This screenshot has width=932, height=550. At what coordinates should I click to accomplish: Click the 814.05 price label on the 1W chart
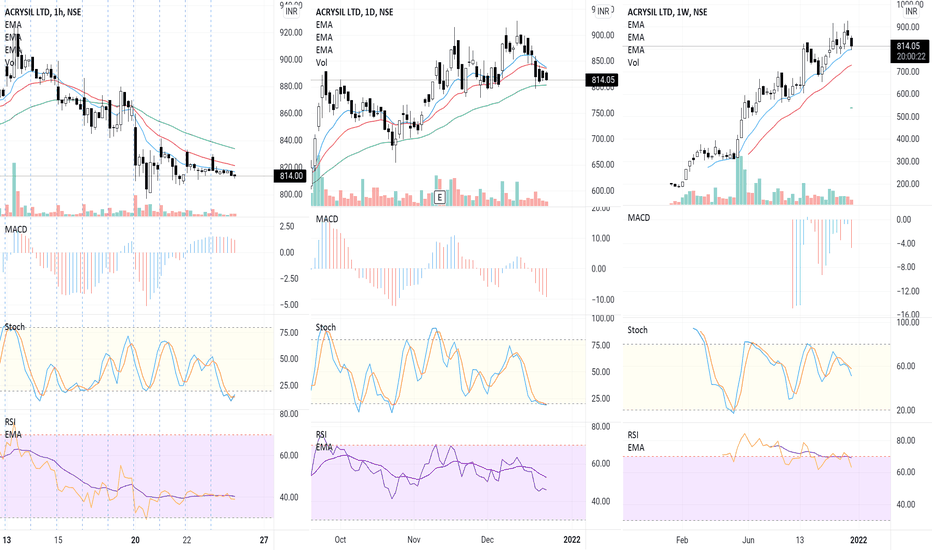[909, 46]
